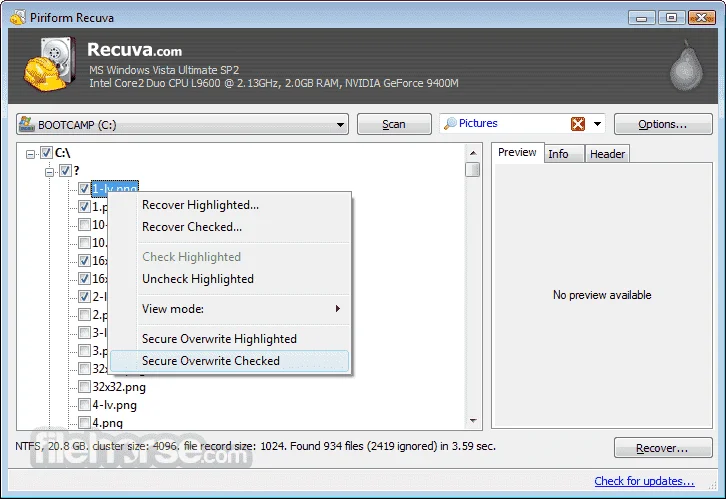Screen dimensions: 726x499
Task: Click the Pictures filter magnifier icon
Action: 450,124
